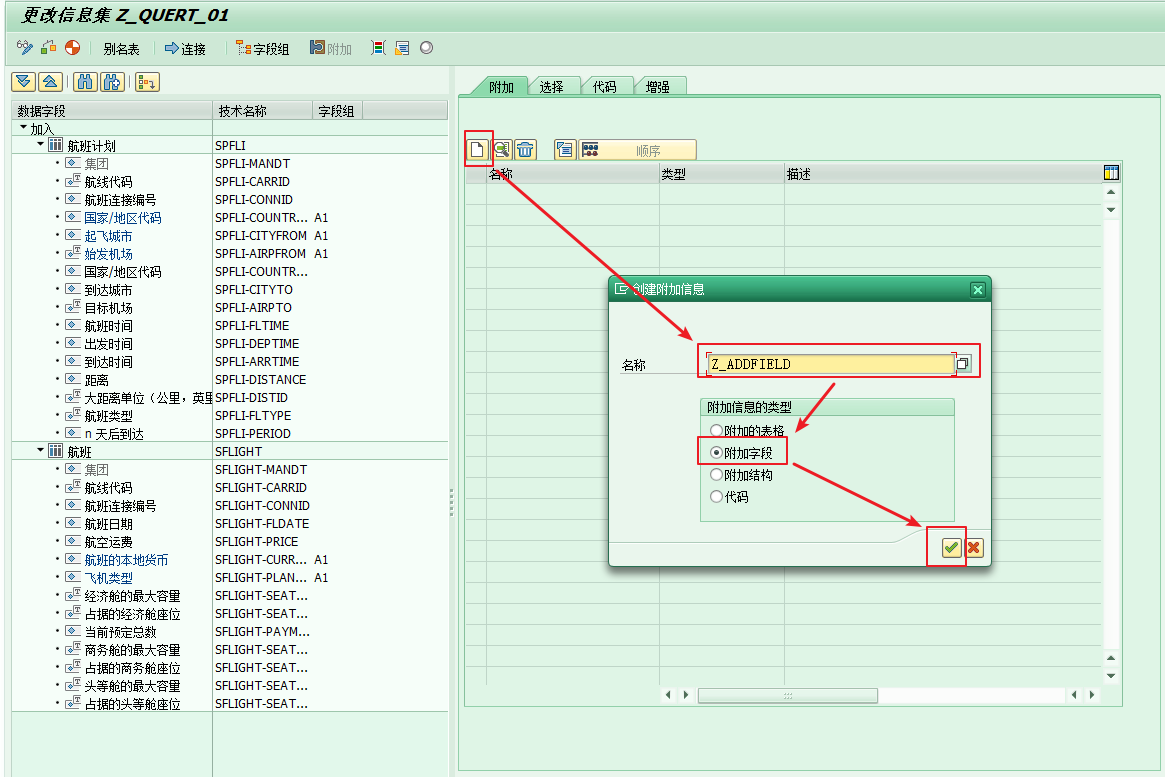Click the green checkmark confirm button
1165x777 pixels.
[951, 548]
